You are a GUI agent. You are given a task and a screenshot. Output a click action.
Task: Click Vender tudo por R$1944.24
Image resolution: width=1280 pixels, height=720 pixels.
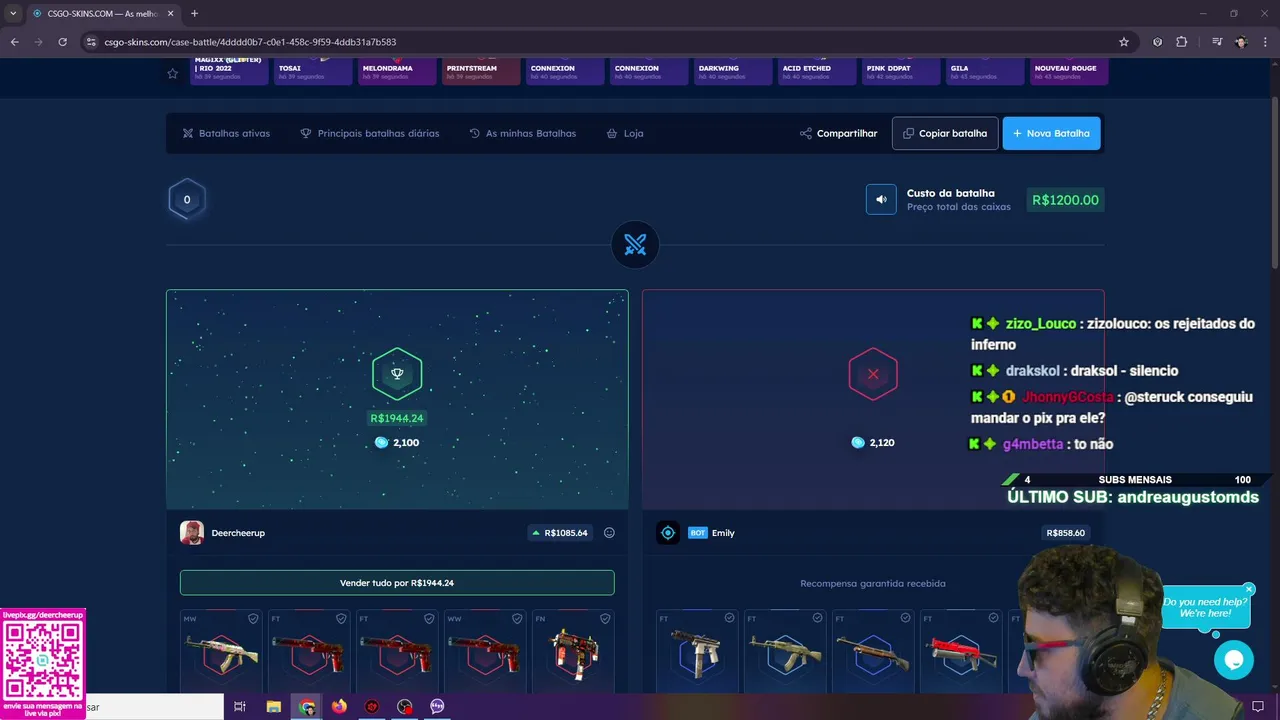[x=397, y=583]
